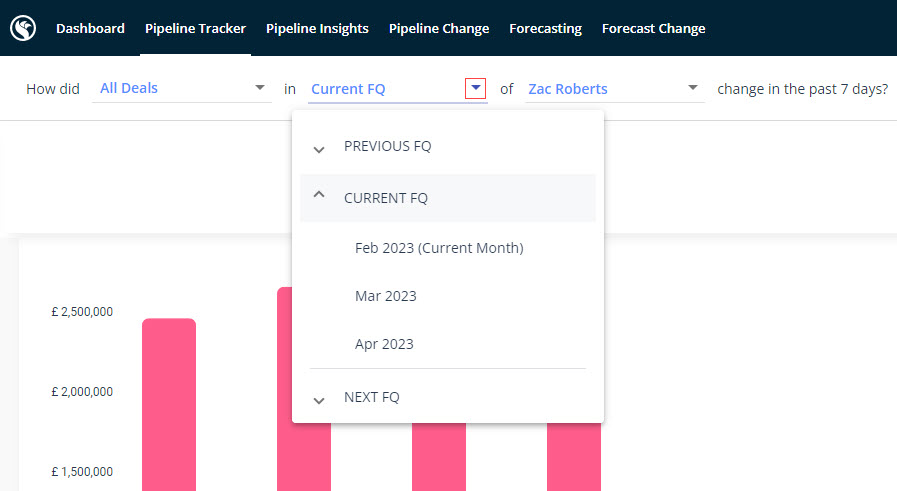897x491 pixels.
Task: Open the Forecast Change tab
Action: 653,28
